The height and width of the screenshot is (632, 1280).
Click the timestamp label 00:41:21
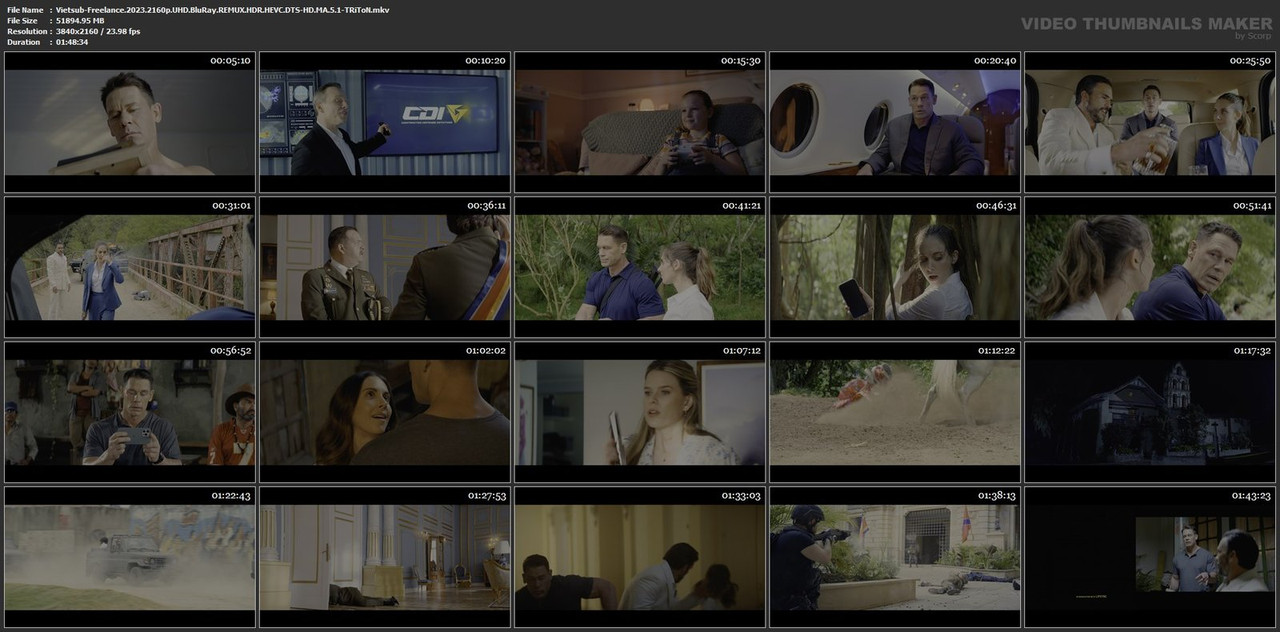(741, 206)
